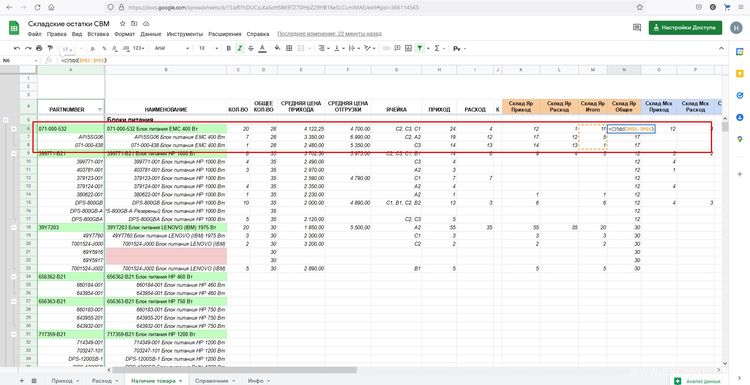Open the last edit history link
Image resolution: width=750 pixels, height=385 pixels.
coord(330,34)
